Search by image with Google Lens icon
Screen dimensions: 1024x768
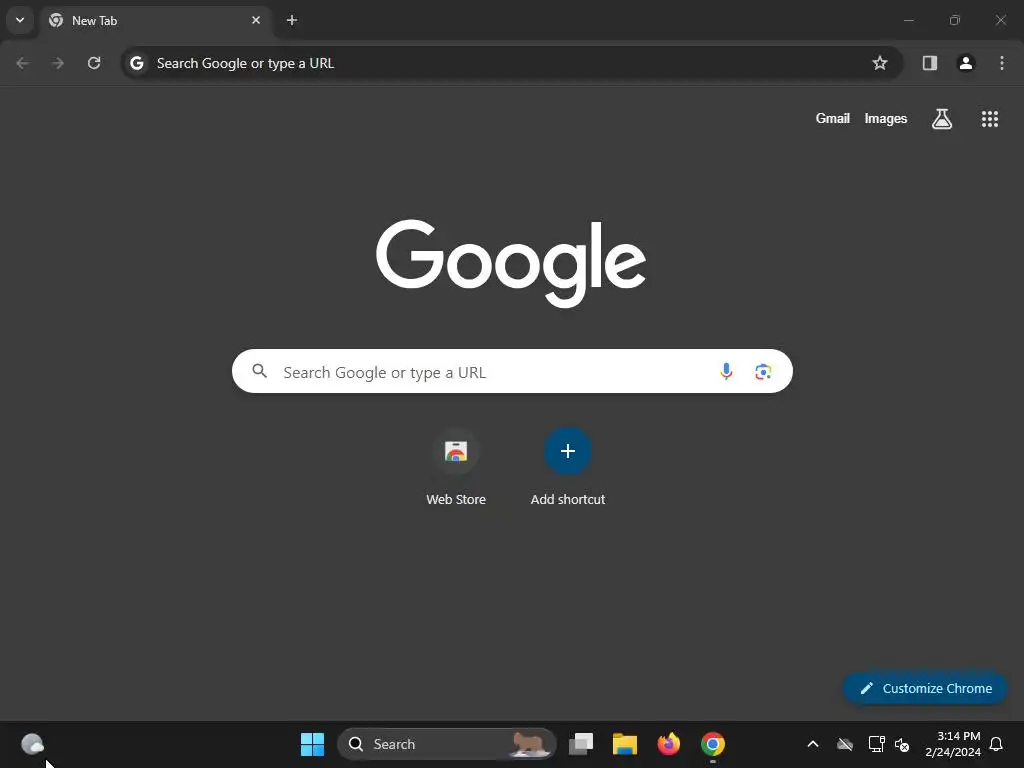click(x=763, y=372)
